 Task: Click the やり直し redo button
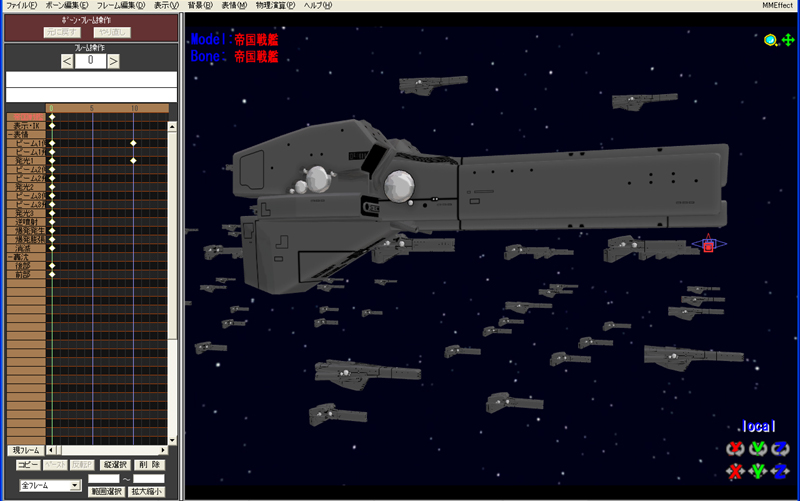pos(112,32)
